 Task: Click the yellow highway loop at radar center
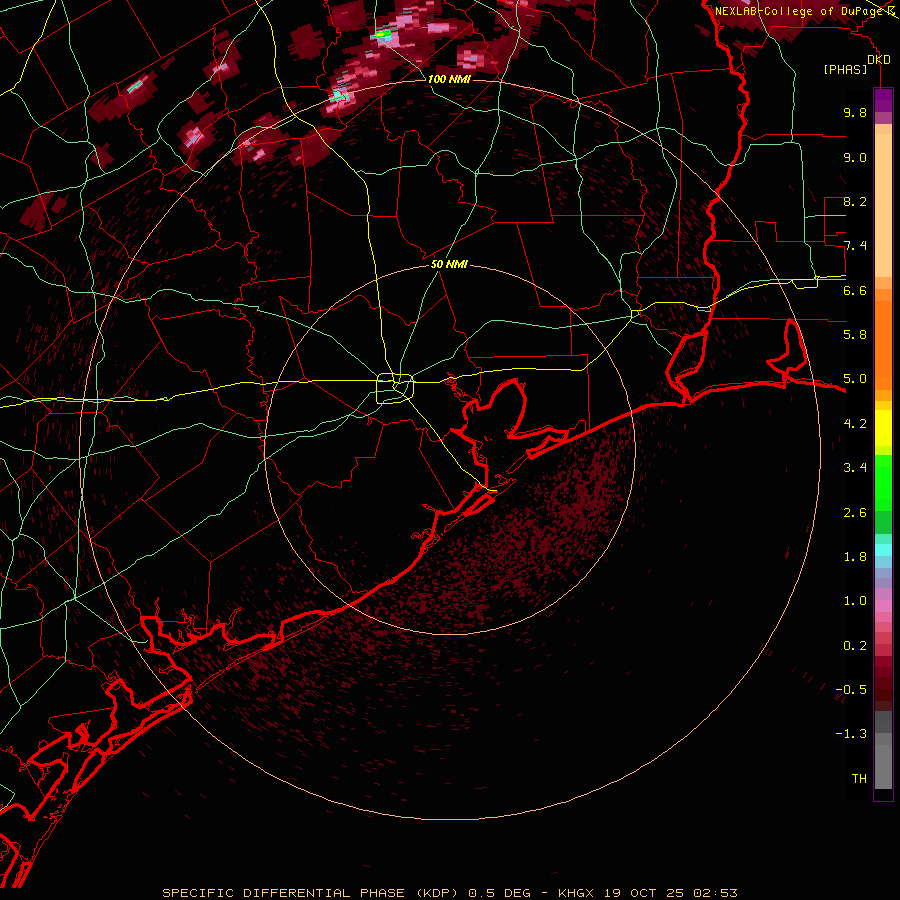(x=395, y=389)
